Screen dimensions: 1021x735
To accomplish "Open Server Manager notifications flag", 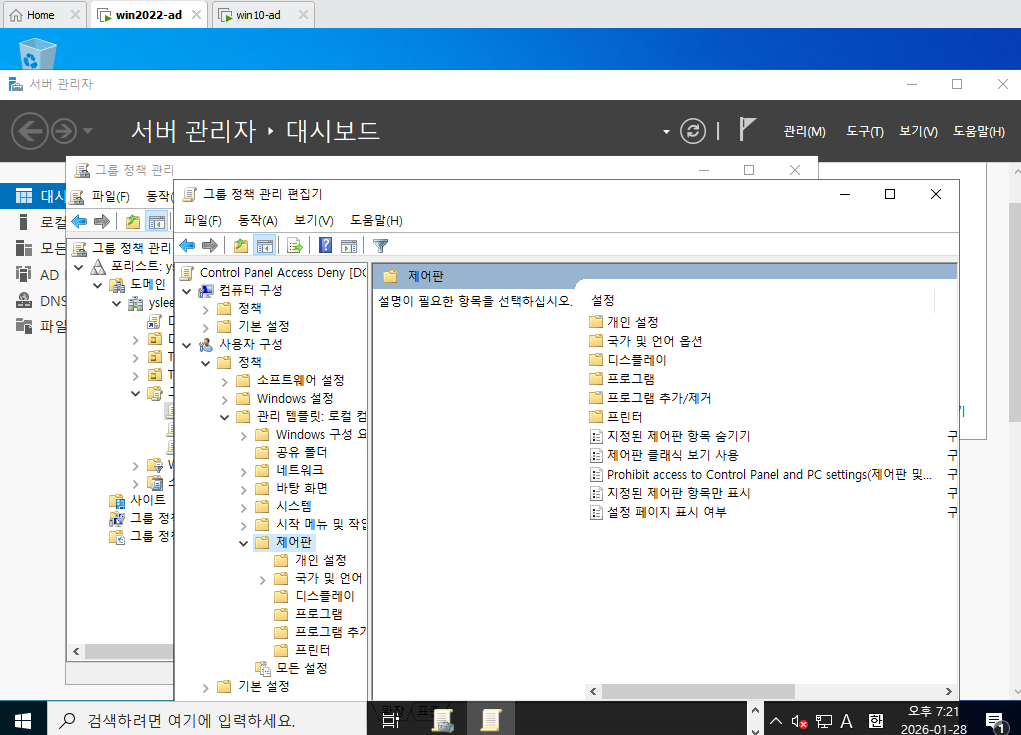I will pyautogui.click(x=748, y=129).
